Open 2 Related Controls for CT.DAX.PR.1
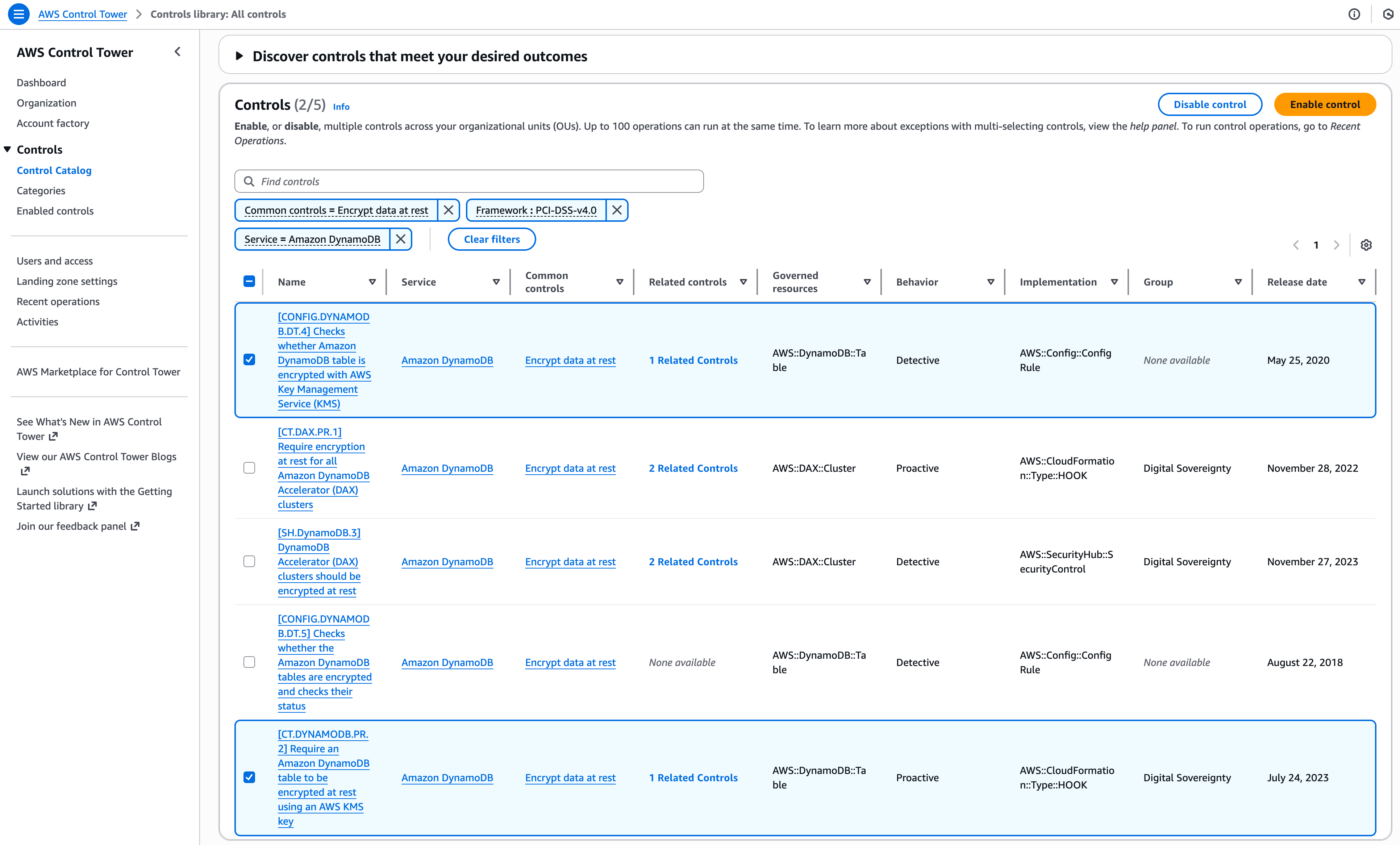The image size is (1400, 845). (693, 468)
